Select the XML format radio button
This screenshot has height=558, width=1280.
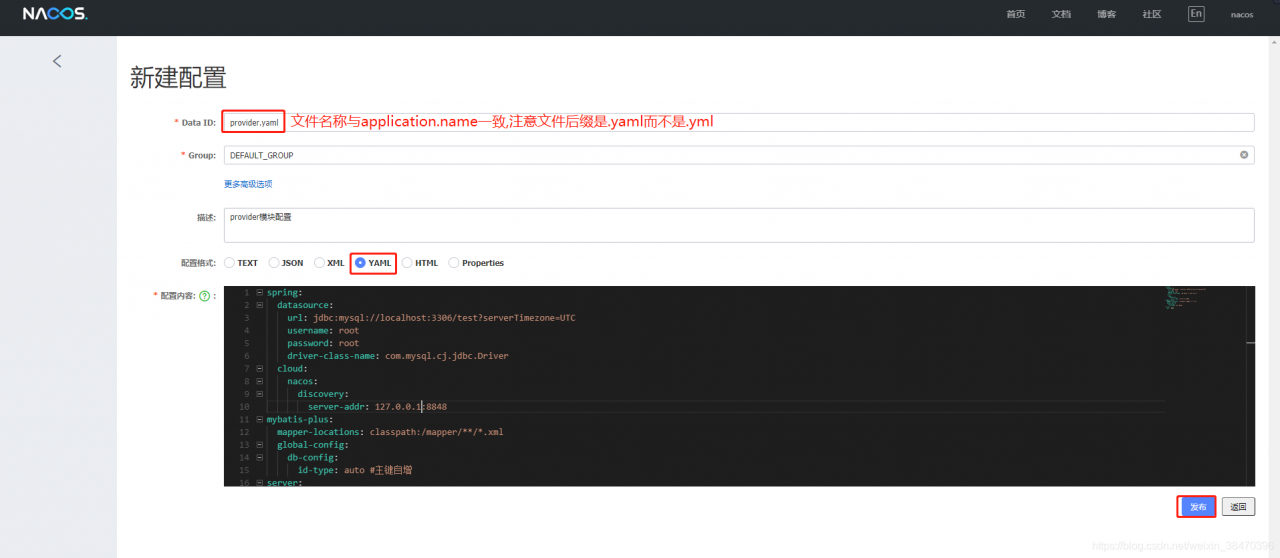click(x=320, y=263)
